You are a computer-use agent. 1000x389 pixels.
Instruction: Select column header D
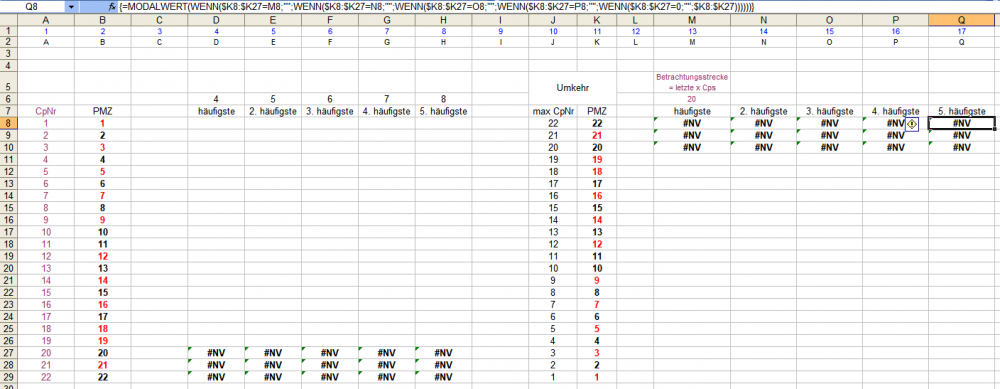(216, 20)
